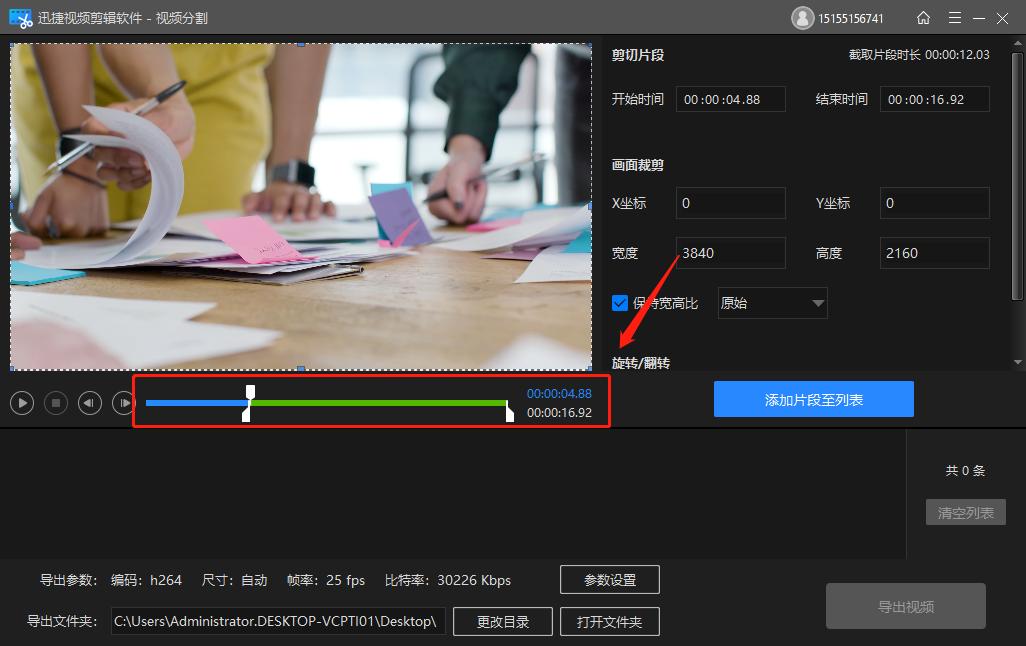Screen dimensions: 1026x646
Task: Open 参数设置 export settings
Action: (609, 580)
